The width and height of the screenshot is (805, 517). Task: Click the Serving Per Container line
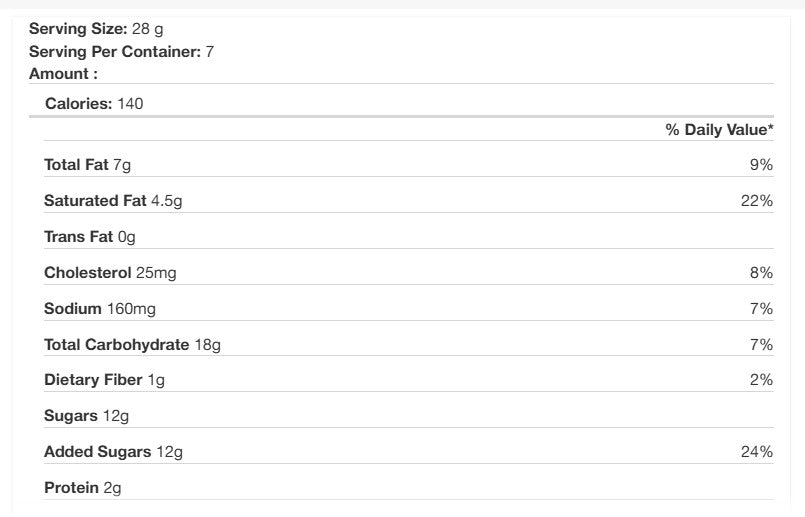coord(121,51)
